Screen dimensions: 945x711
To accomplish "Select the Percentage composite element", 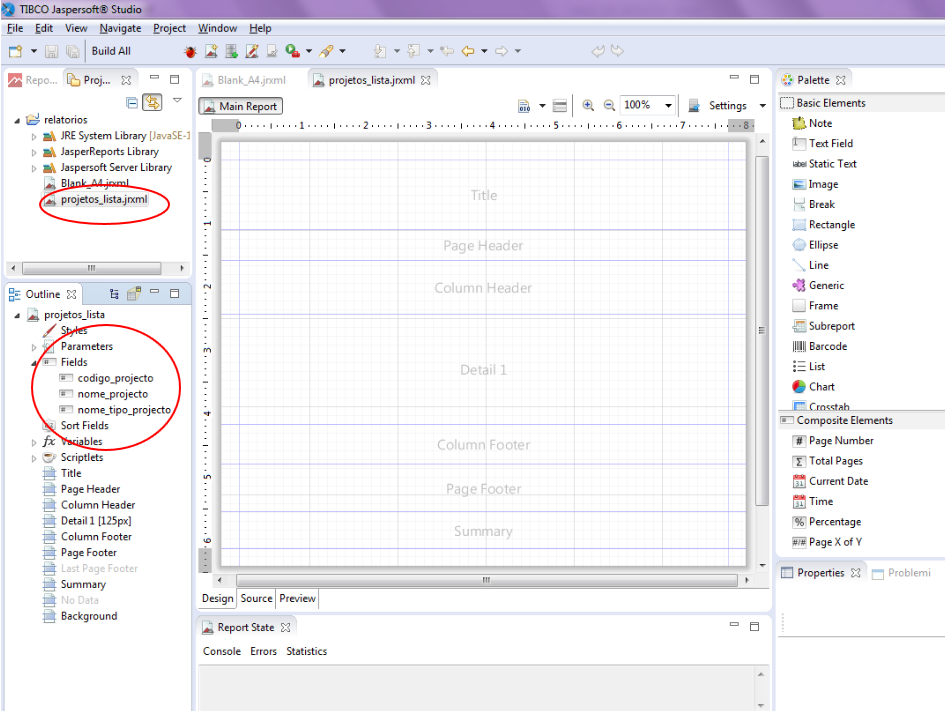I will click(x=827, y=522).
